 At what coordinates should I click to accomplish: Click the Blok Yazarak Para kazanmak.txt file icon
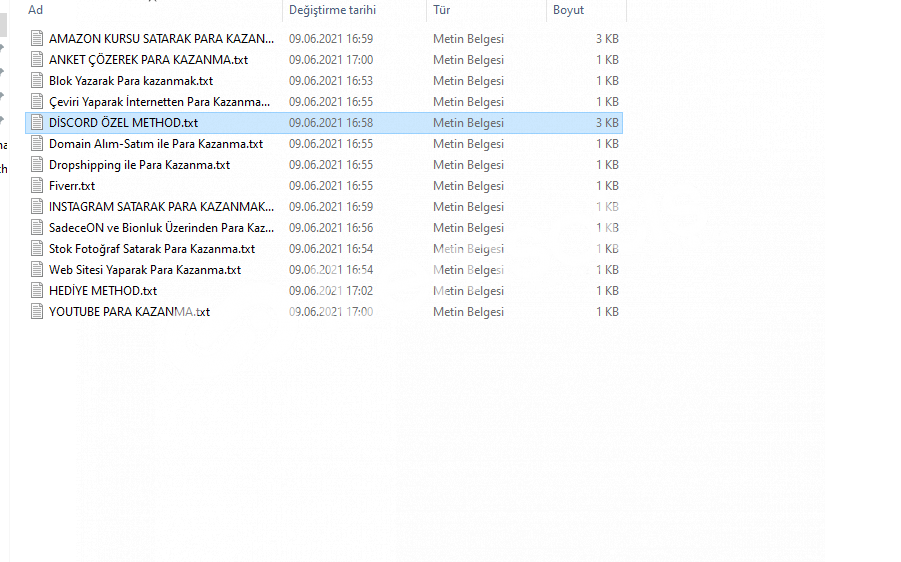tap(37, 80)
